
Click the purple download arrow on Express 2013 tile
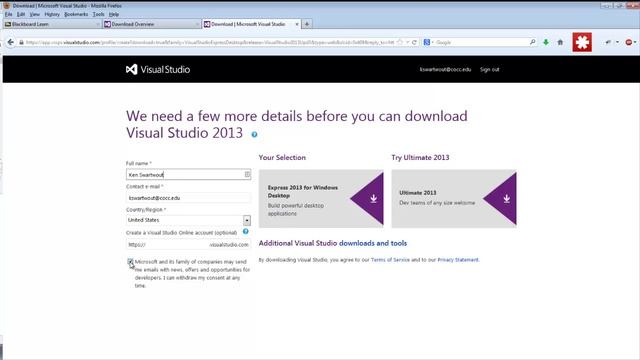point(373,199)
